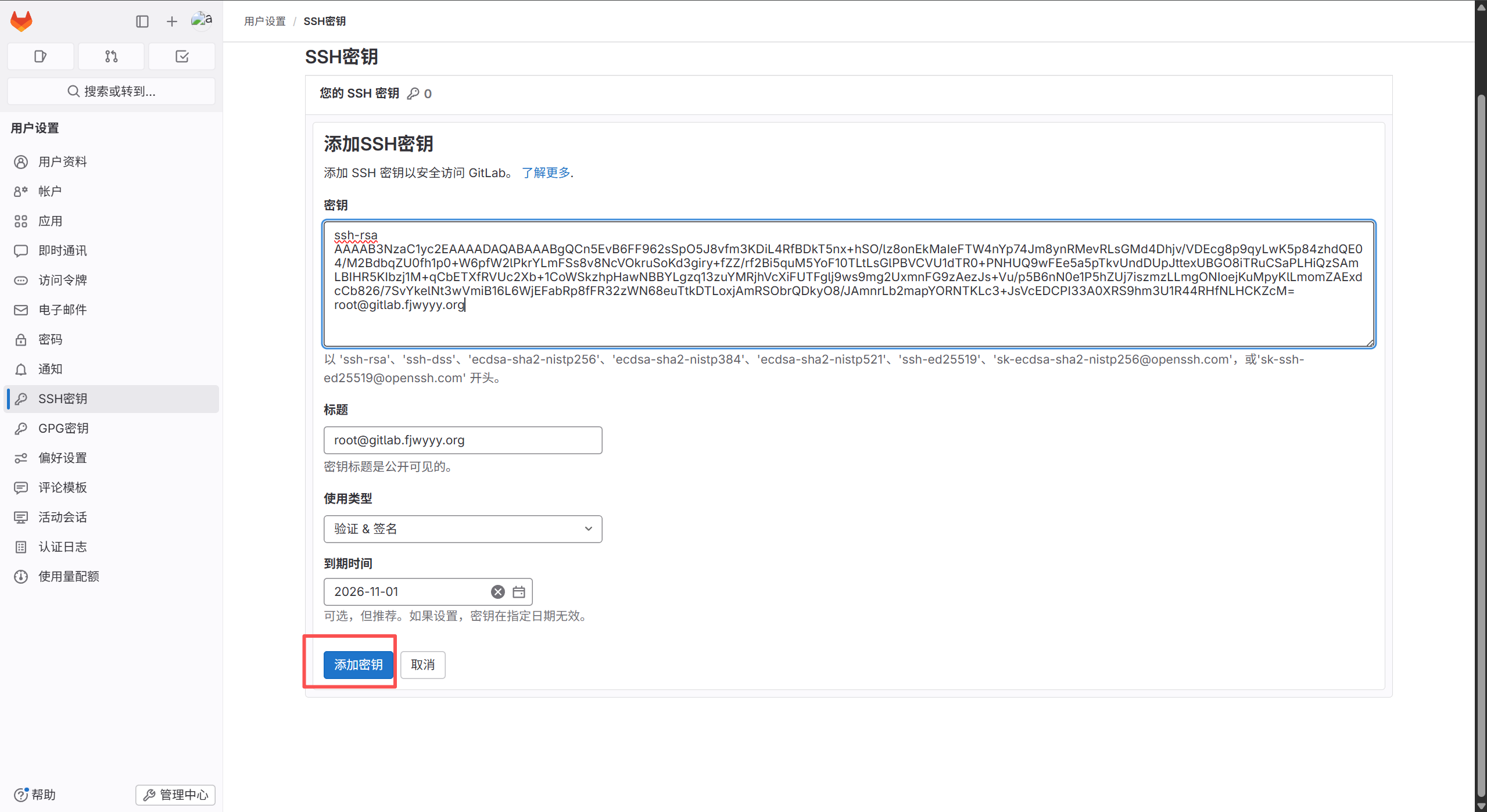Screen dimensions: 1487x812
Task: Toggle the sidebar collapse icon
Action: coord(142,21)
